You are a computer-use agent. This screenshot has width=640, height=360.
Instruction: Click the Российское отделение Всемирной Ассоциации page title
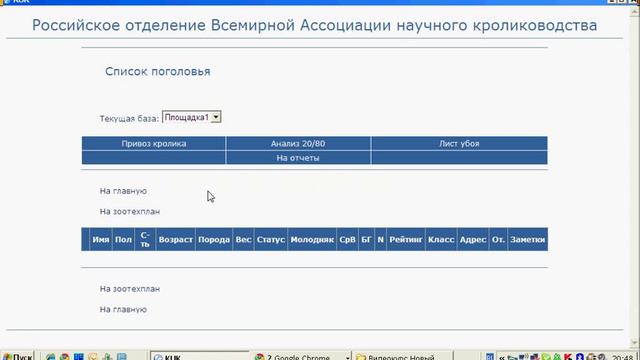[x=314, y=25]
